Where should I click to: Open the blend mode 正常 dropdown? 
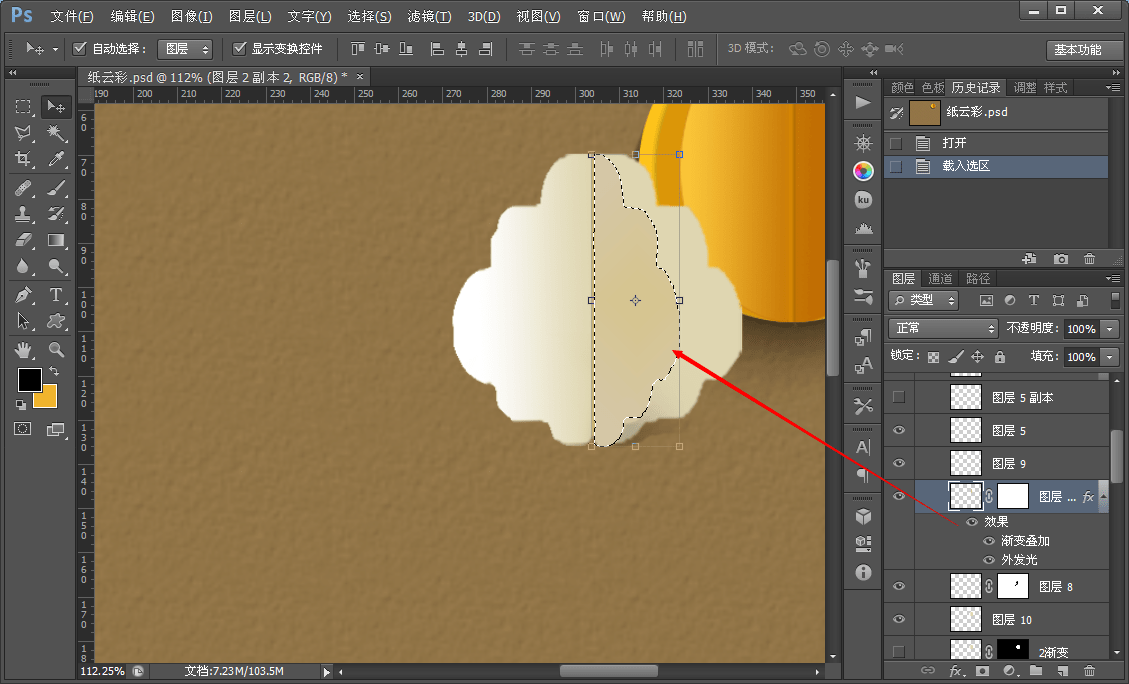coord(943,328)
